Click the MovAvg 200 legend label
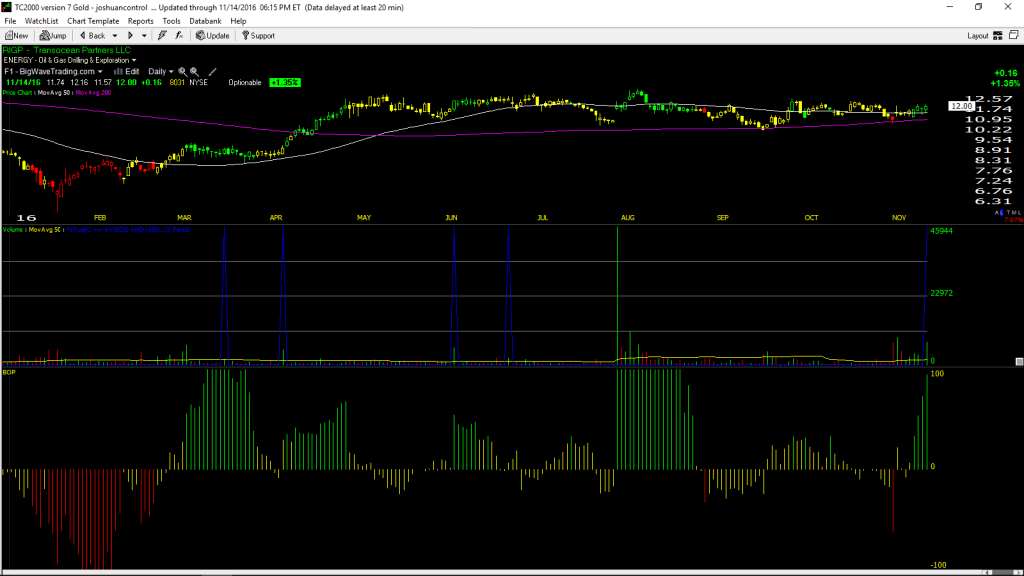The image size is (1024, 576). point(93,93)
